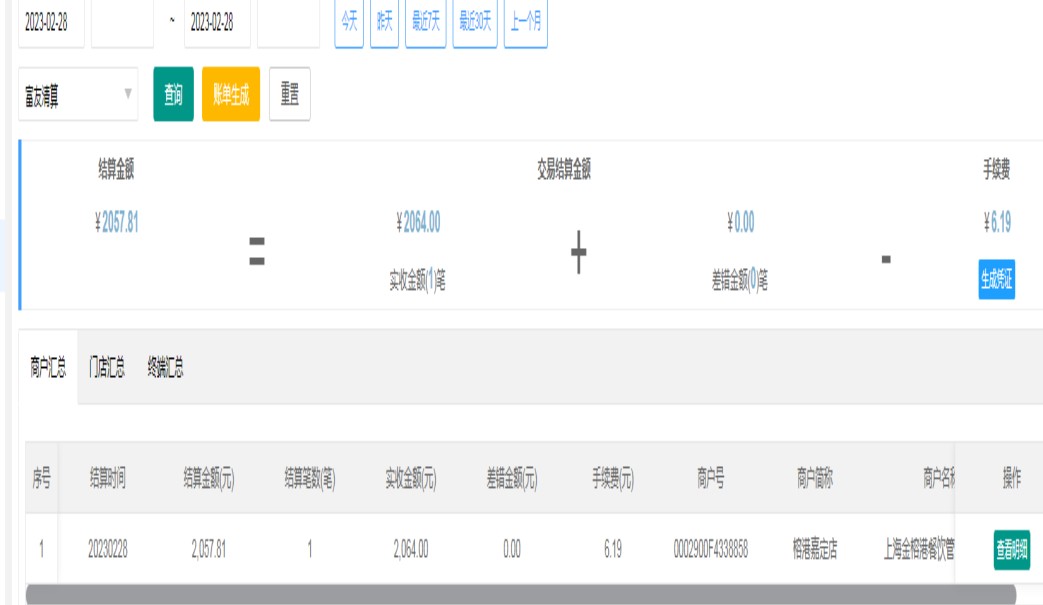This screenshot has width=1043, height=605.
Task: Select the 昨天 quick date filter
Action: click(x=384, y=23)
